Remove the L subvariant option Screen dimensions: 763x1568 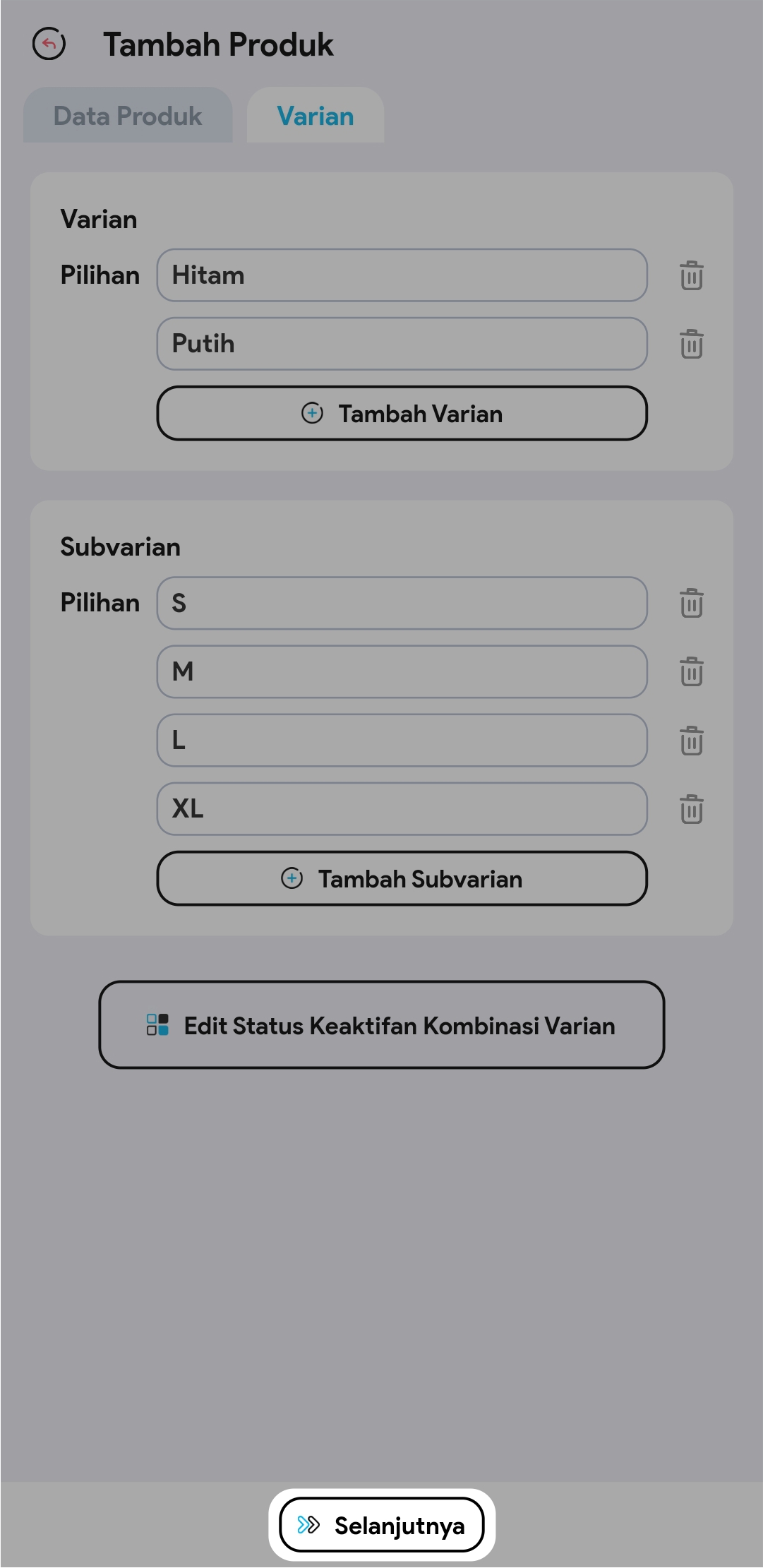(x=691, y=741)
